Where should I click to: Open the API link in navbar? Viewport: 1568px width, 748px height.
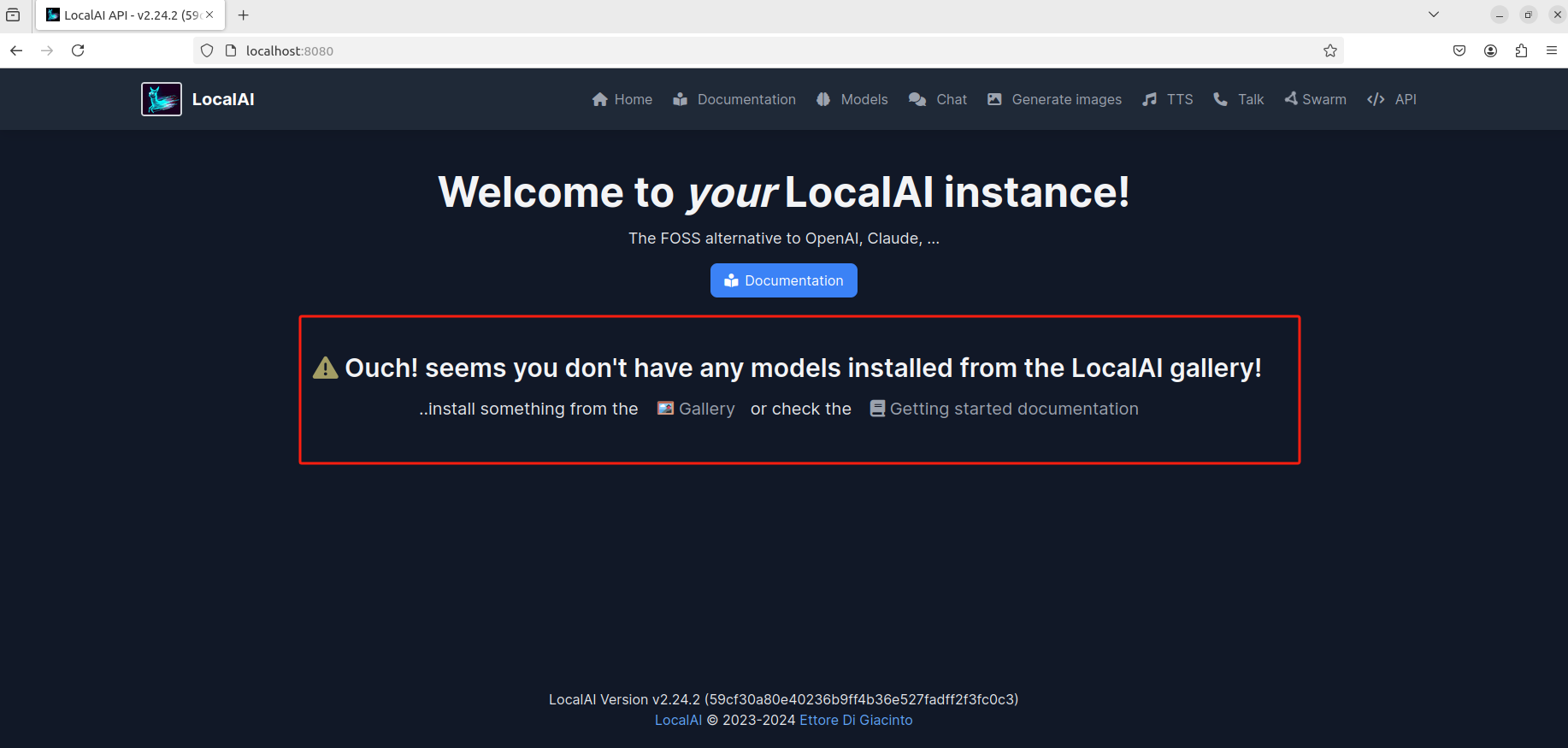(x=1392, y=99)
